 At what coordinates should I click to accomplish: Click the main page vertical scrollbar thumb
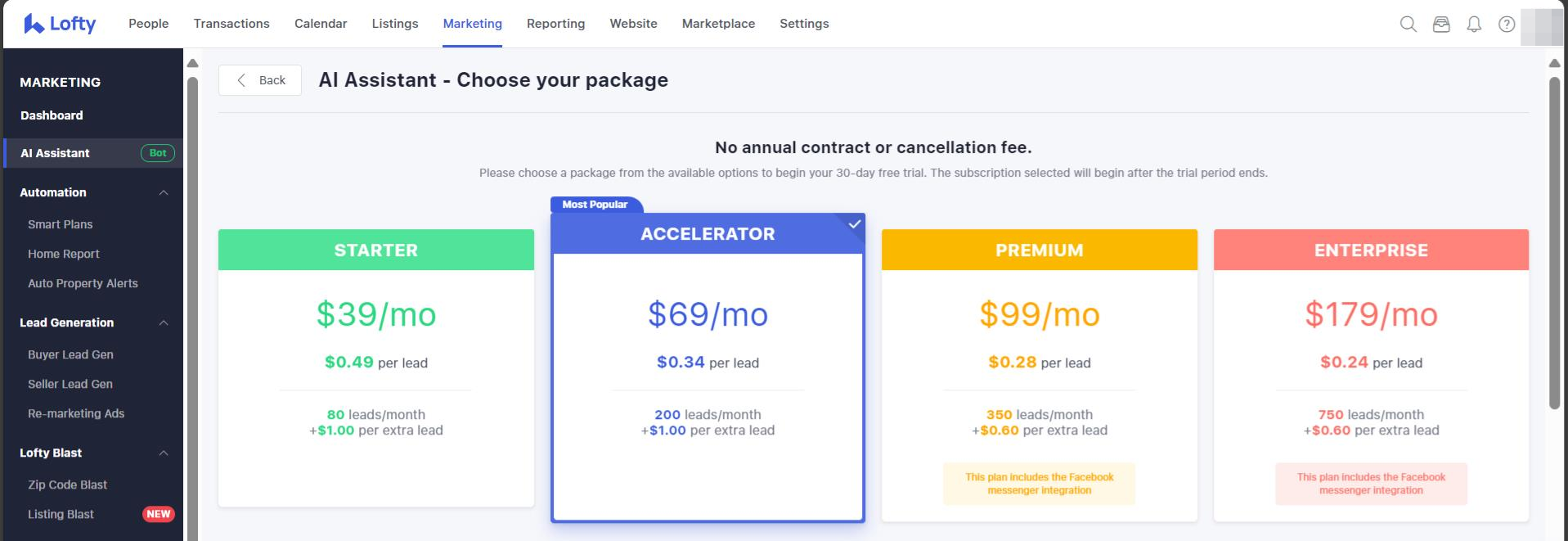[1555, 243]
